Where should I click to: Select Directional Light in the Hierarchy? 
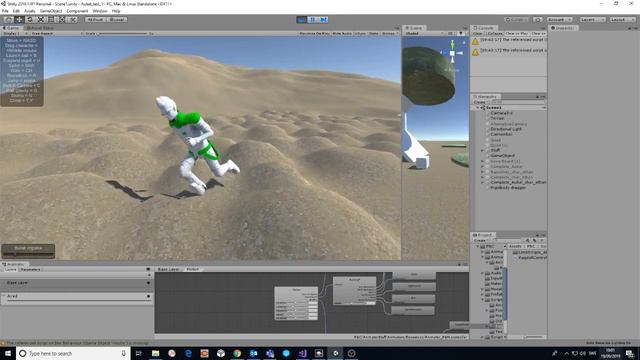click(506, 129)
